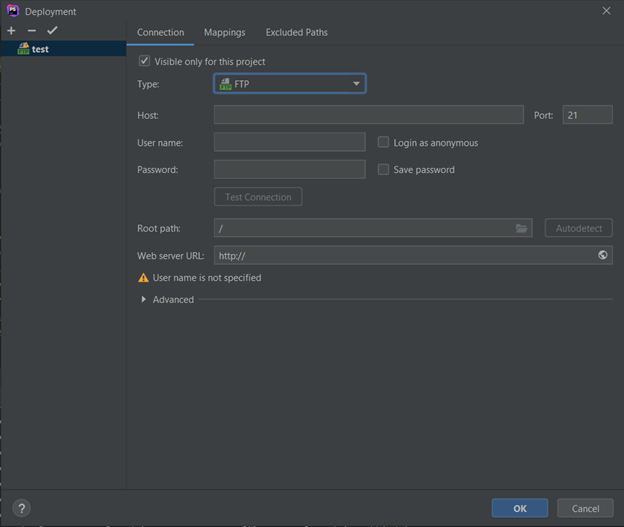Click the 'User name is not specified' warning text
624x527 pixels.
tap(207, 278)
